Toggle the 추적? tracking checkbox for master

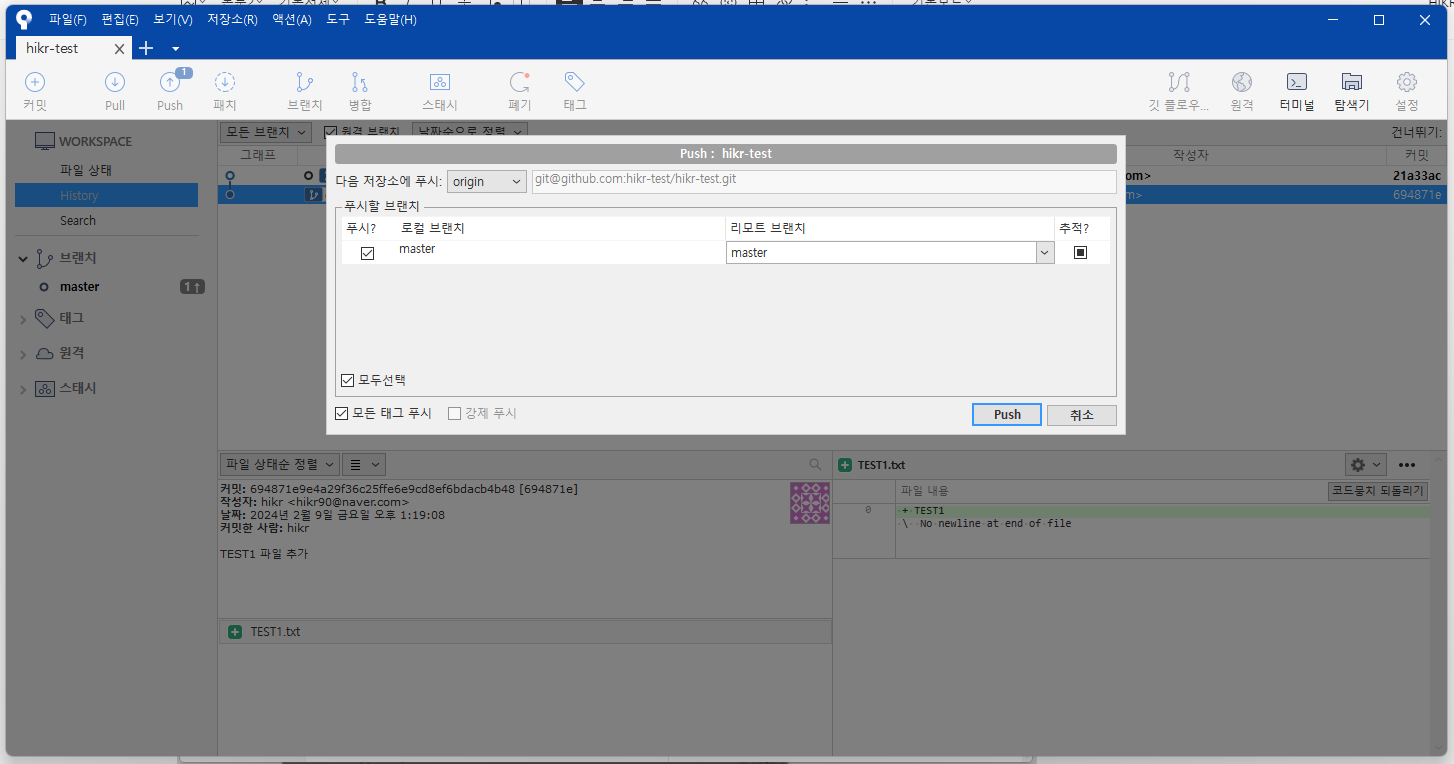coord(1080,253)
